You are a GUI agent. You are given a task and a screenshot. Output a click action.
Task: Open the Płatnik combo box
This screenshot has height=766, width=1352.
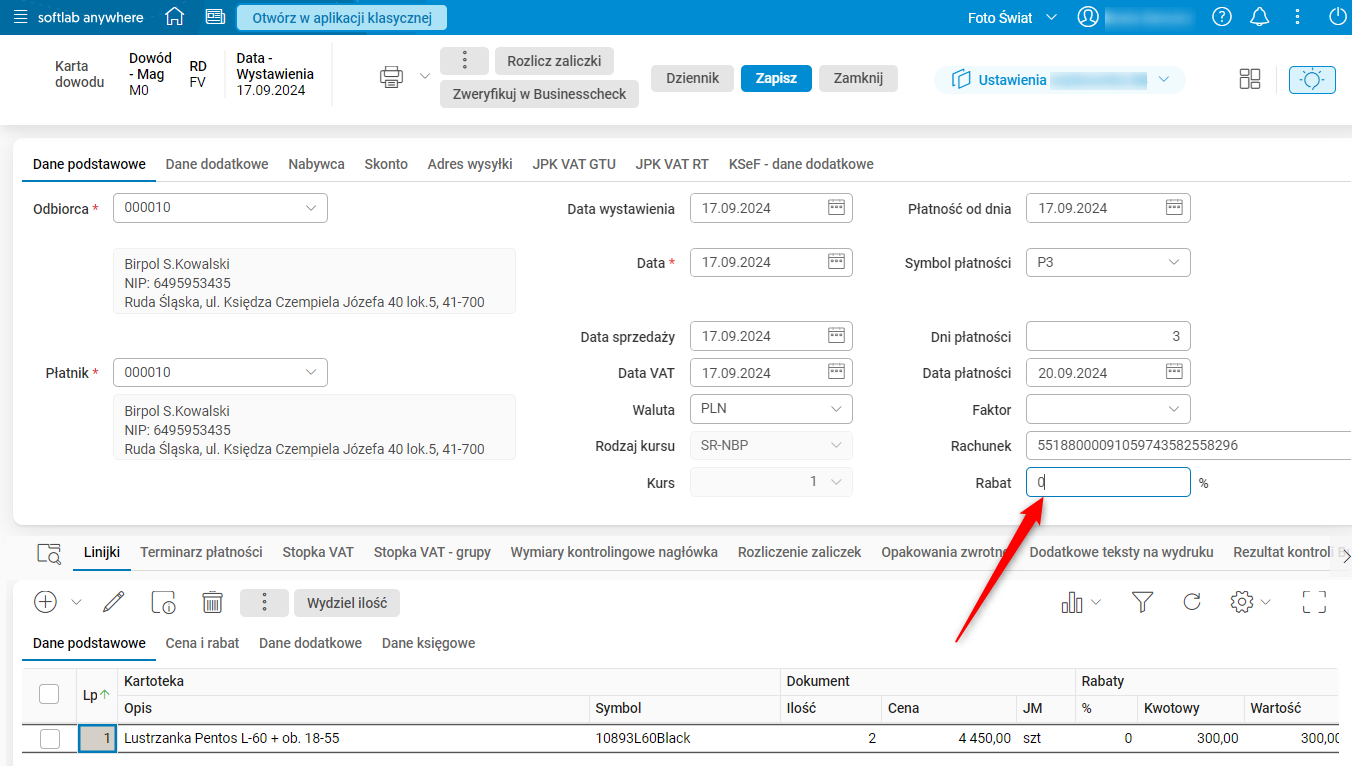click(220, 372)
